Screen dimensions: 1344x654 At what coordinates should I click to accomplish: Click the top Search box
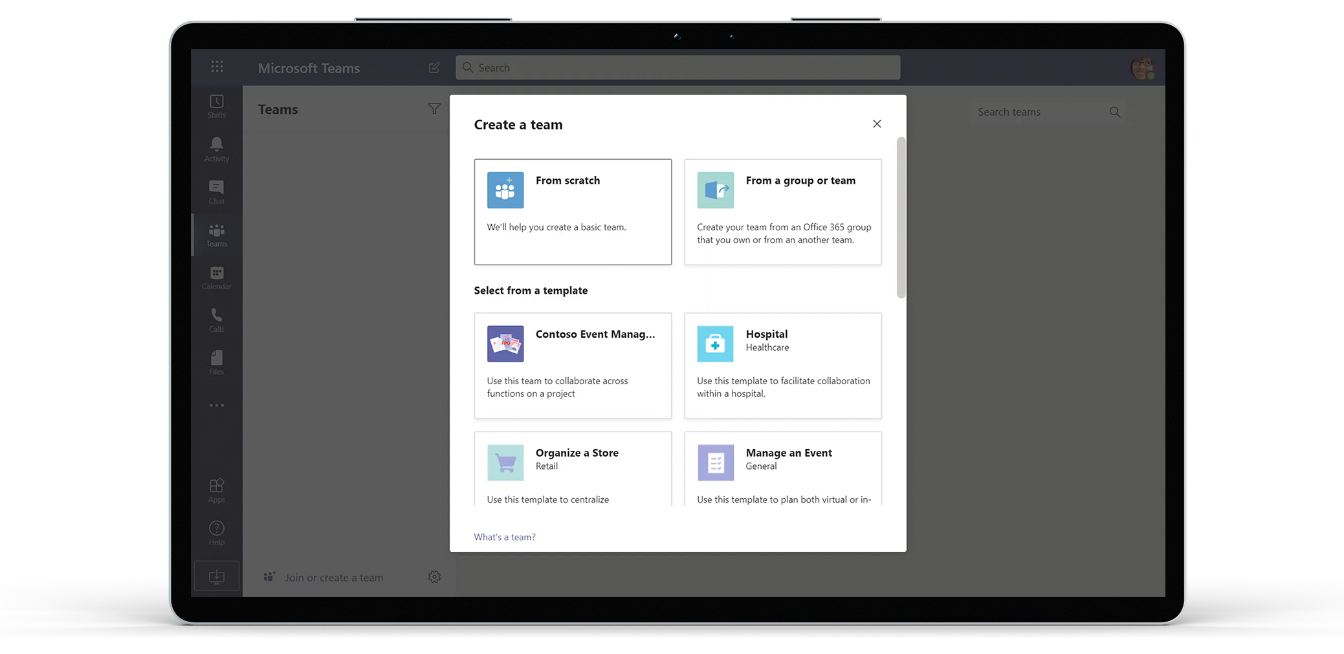(678, 68)
